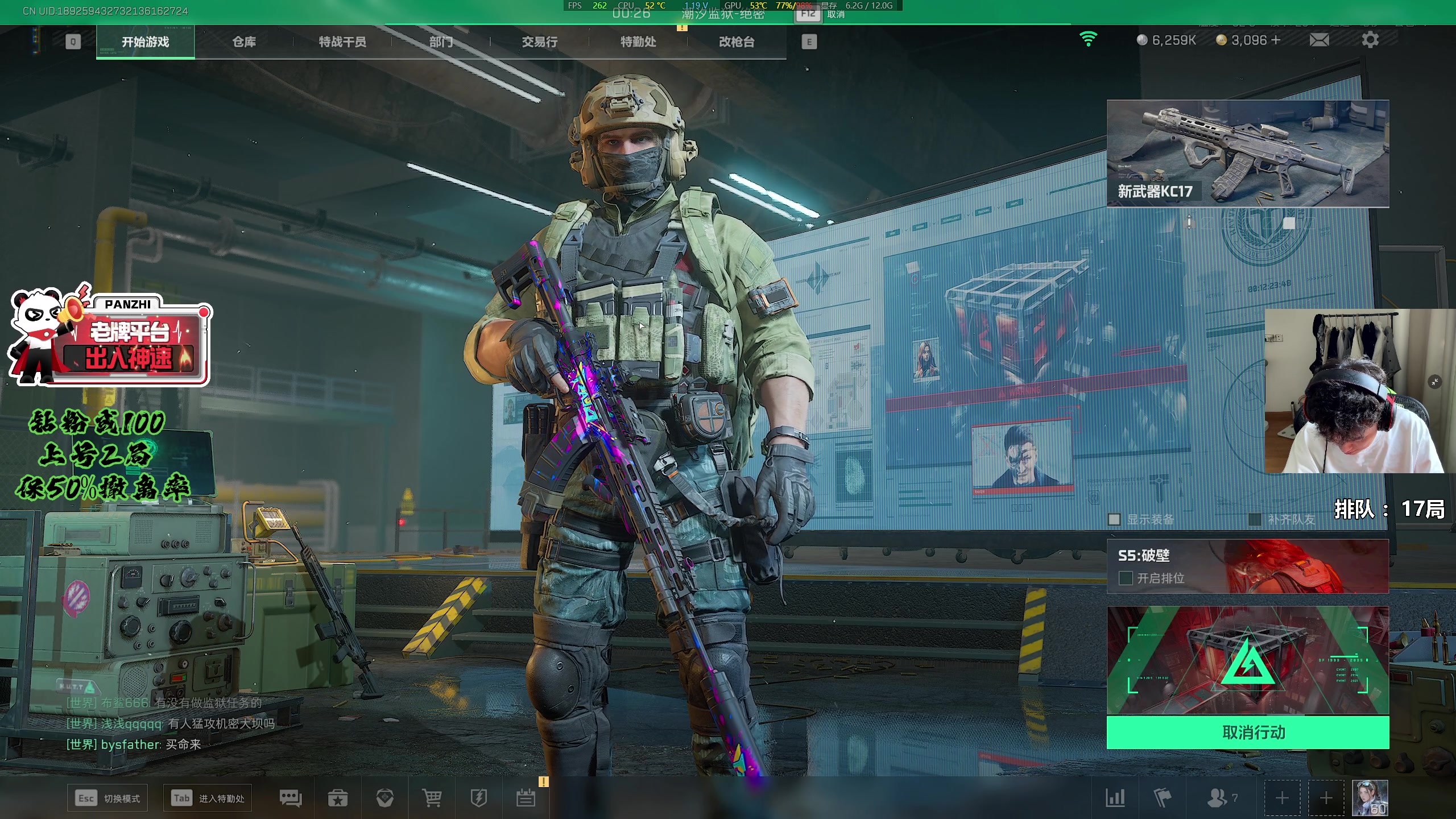Switch to the 特战干员 tab
This screenshot has width=1456, height=819.
tap(342, 42)
